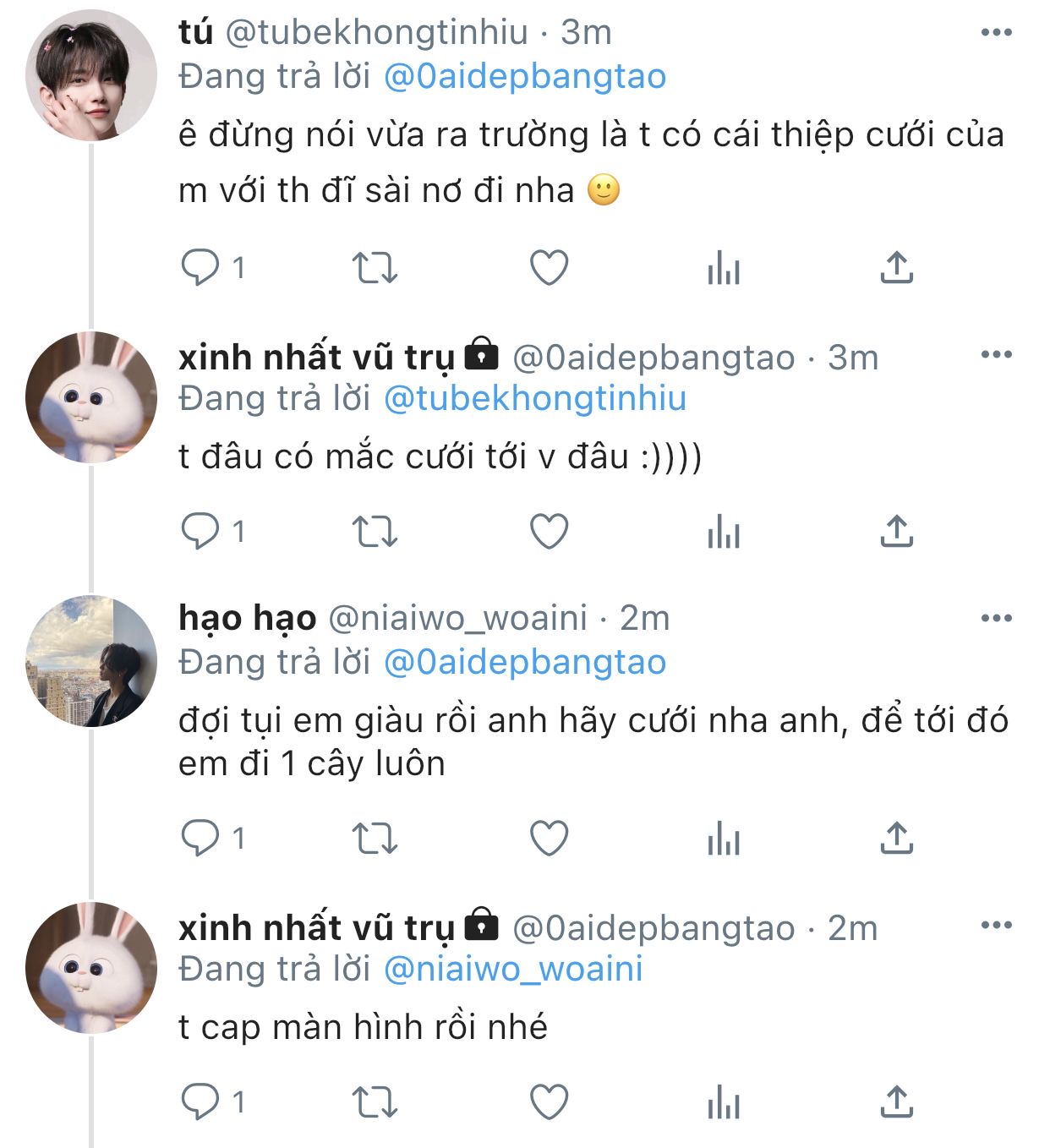This screenshot has width=1050, height=1148.
Task: Share the "t cap màn hình rồi nhé" tweet
Action: click(x=896, y=1102)
